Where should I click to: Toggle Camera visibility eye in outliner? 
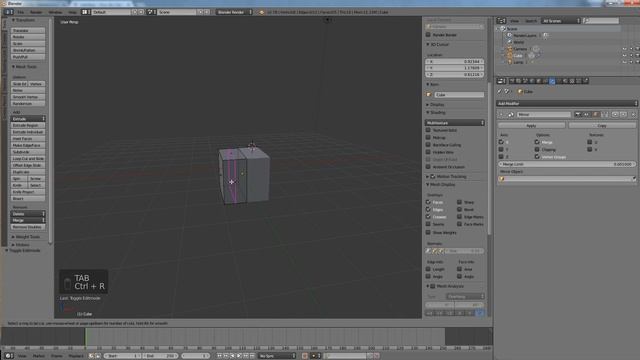[x=624, y=49]
